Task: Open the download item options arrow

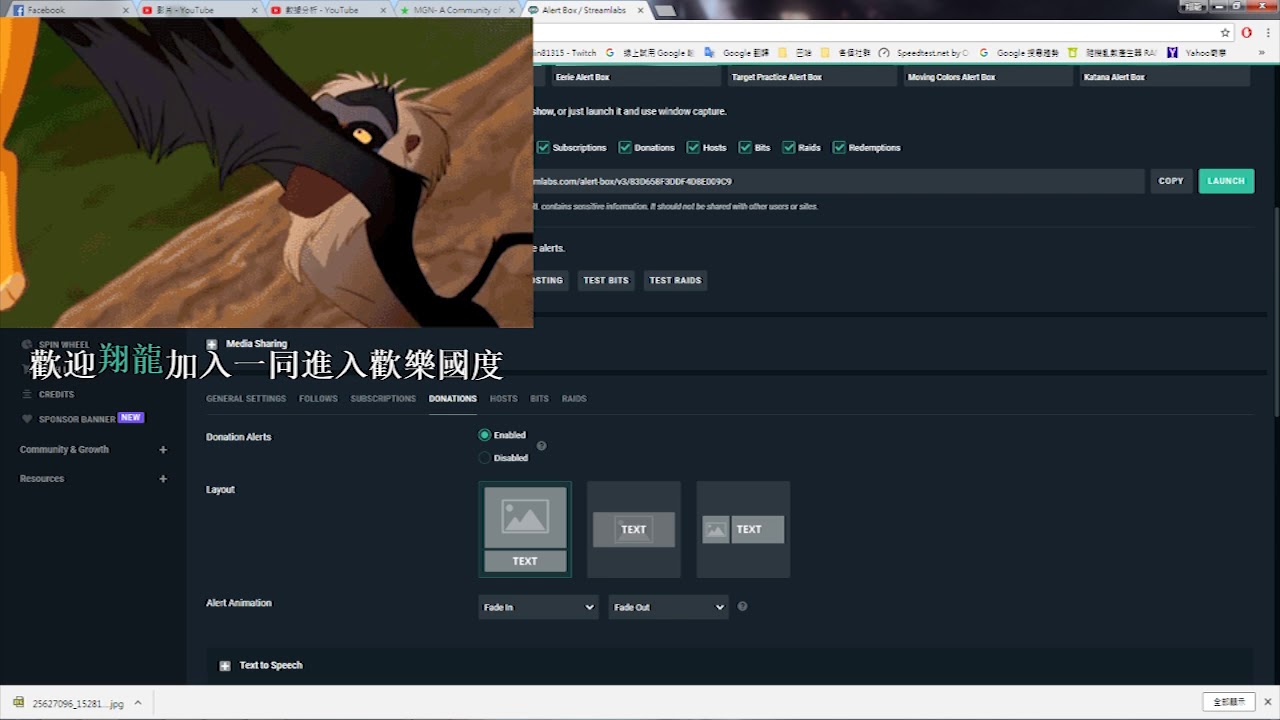Action: pos(138,703)
